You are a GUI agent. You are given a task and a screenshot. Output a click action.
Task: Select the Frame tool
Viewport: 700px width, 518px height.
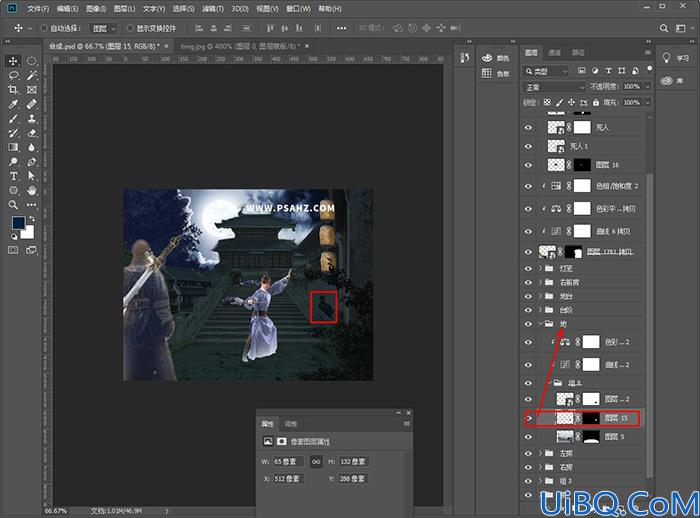coord(31,90)
